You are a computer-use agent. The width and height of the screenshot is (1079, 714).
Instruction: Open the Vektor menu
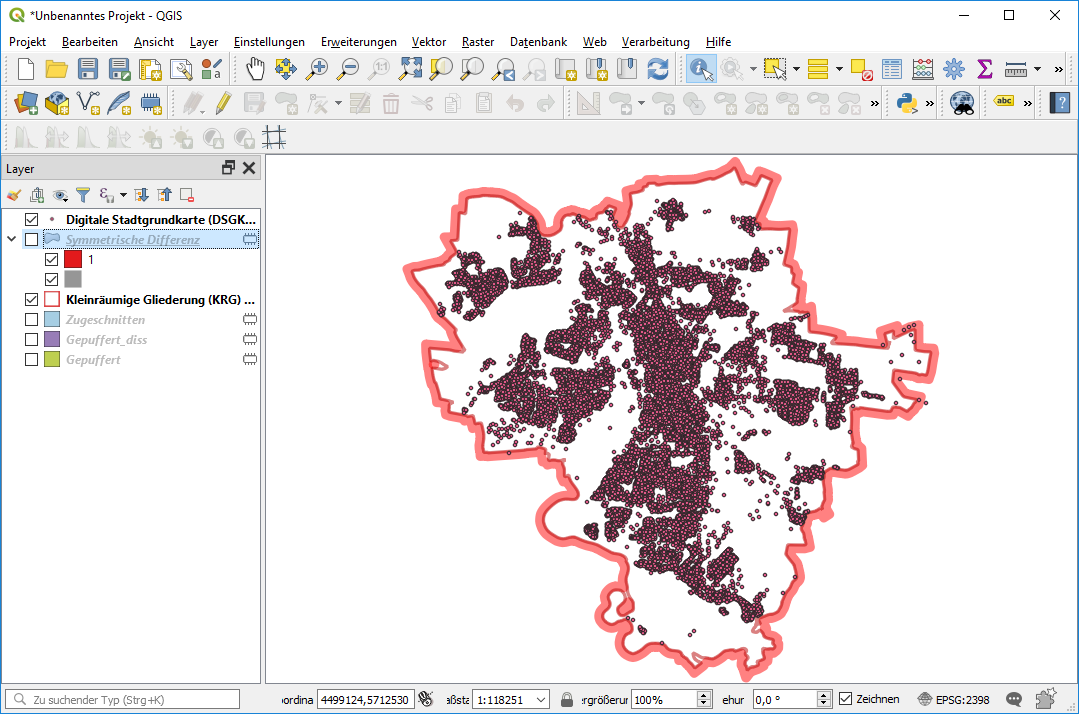pos(429,42)
